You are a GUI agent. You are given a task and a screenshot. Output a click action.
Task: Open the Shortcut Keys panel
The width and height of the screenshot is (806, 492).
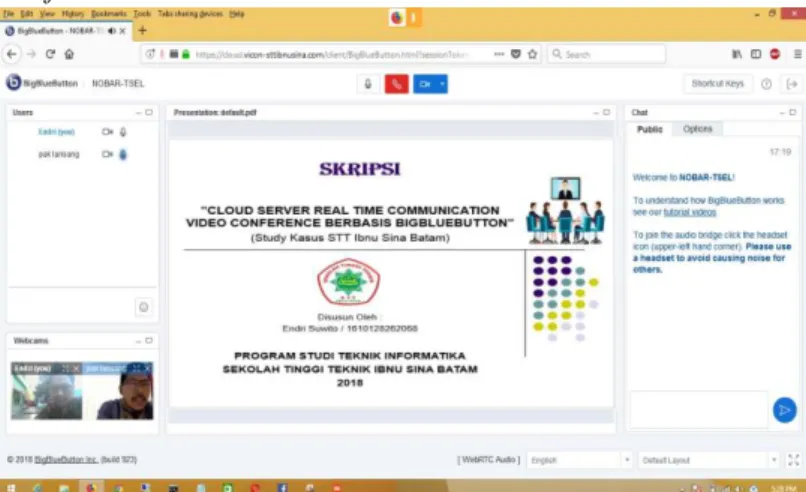[718, 83]
